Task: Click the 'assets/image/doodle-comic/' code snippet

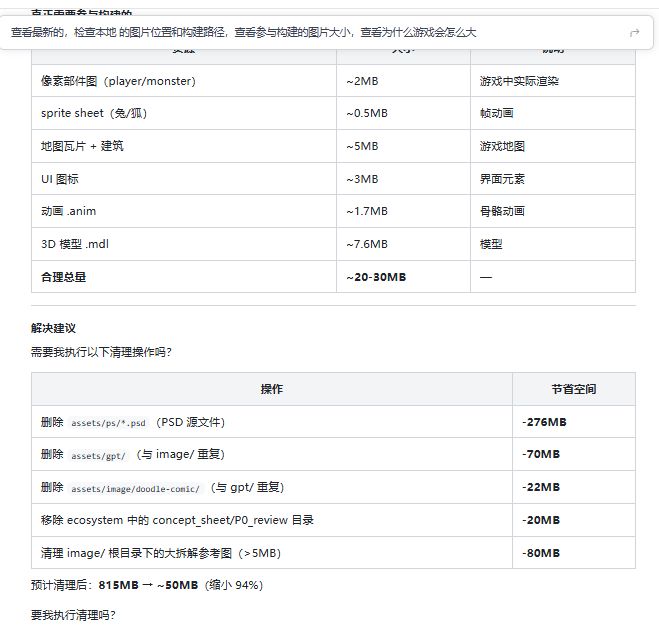Action: coord(135,489)
